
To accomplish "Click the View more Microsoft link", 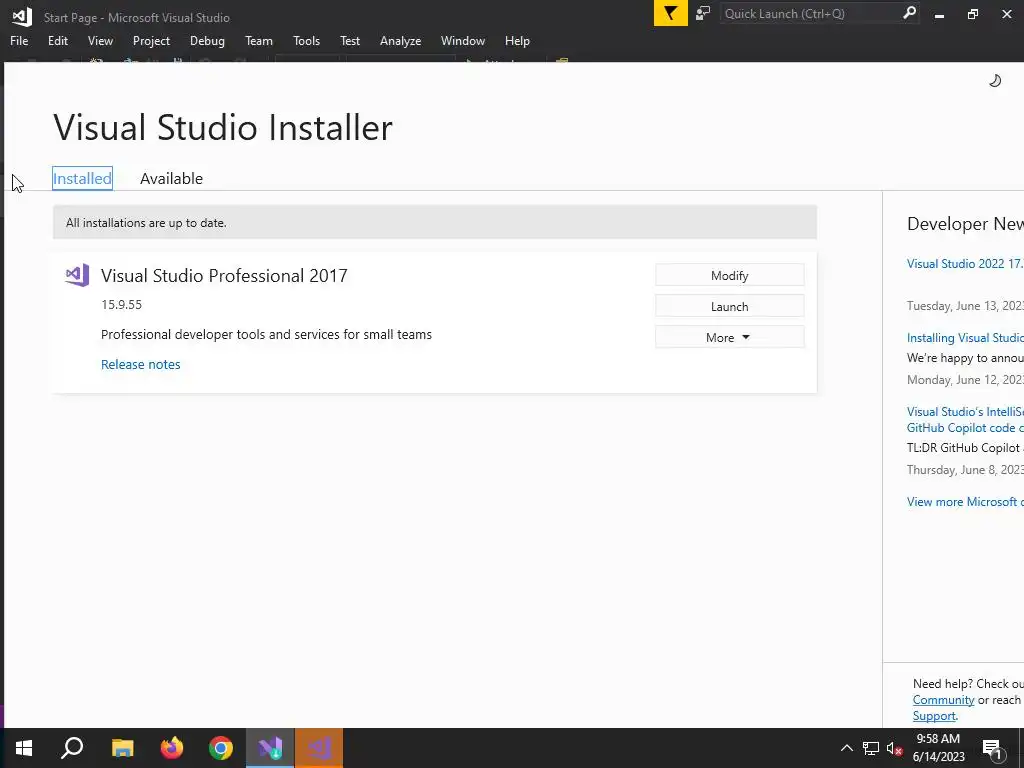I will pos(965,502).
